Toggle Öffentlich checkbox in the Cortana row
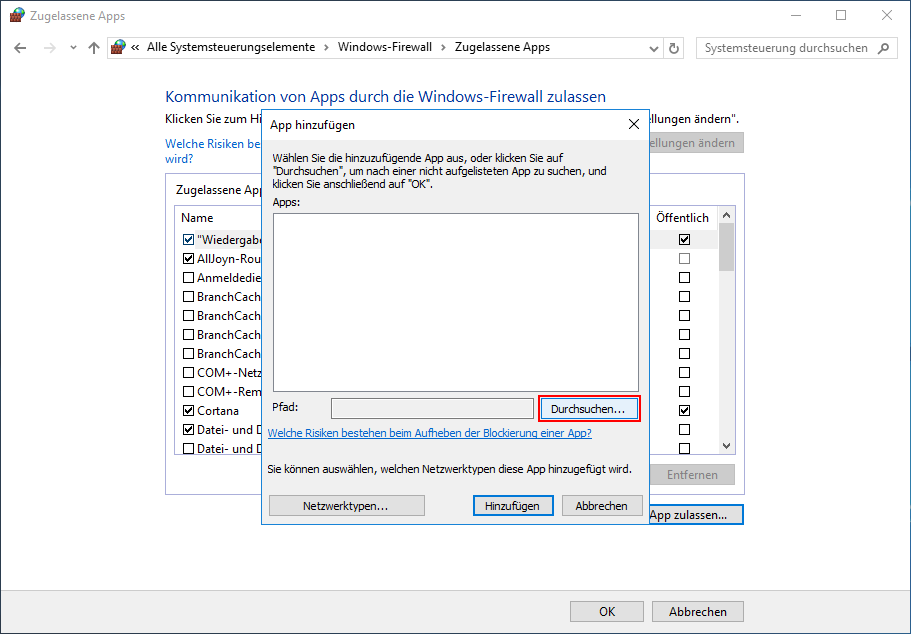Image resolution: width=911 pixels, height=634 pixels. coord(684,411)
